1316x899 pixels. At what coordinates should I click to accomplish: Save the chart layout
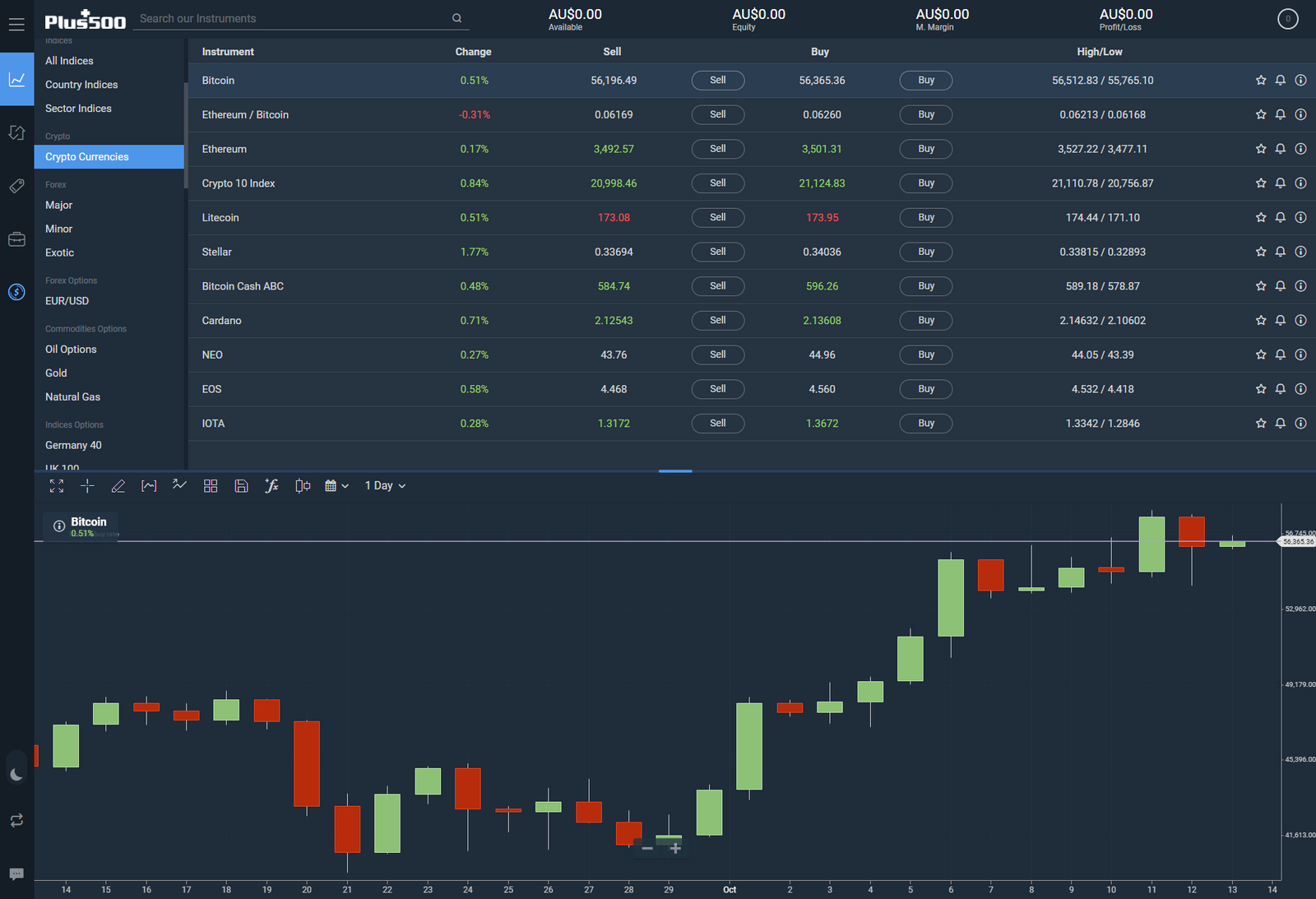(x=241, y=486)
